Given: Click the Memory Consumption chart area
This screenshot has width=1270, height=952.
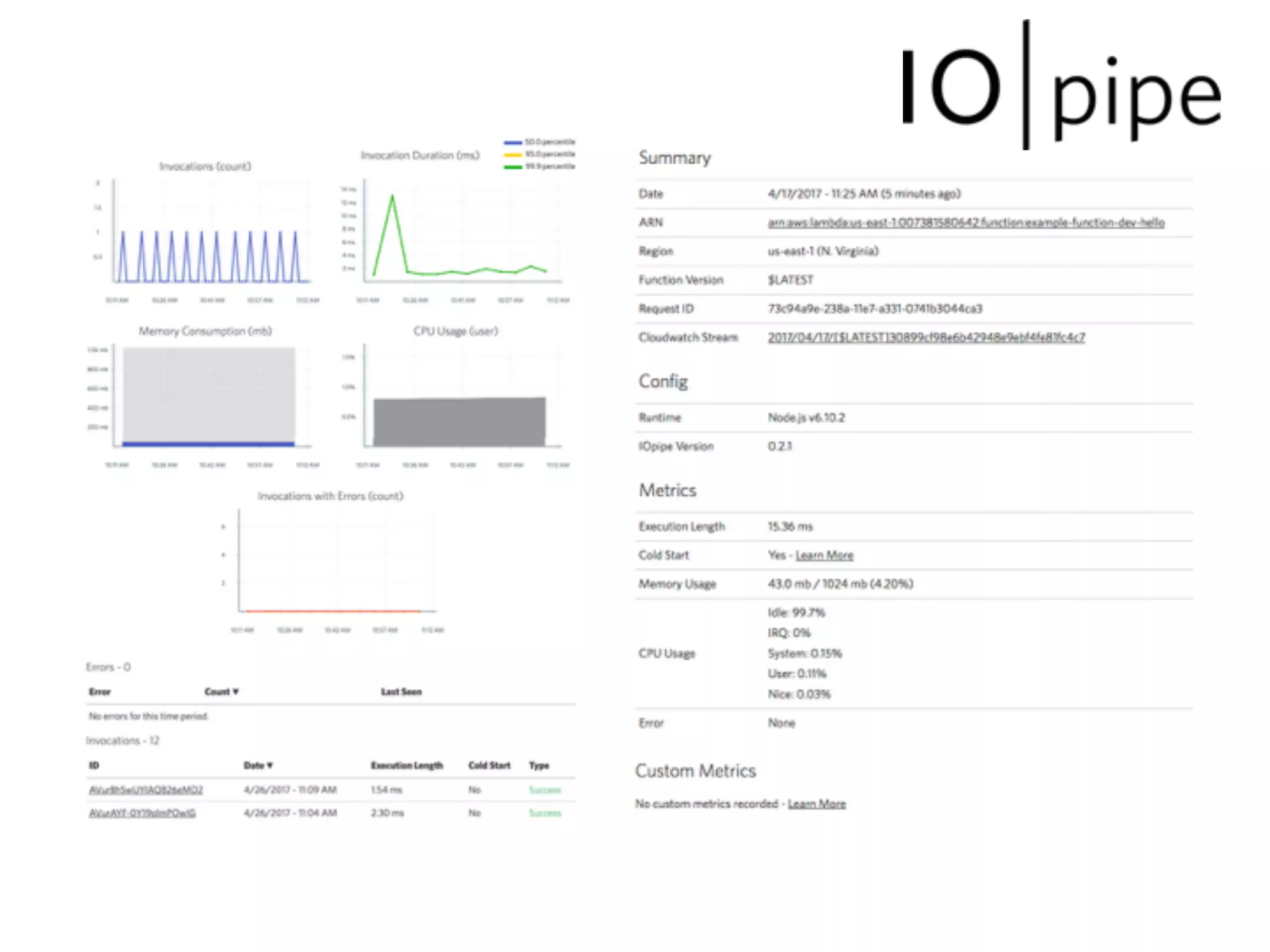Looking at the screenshot, I should click(208, 397).
